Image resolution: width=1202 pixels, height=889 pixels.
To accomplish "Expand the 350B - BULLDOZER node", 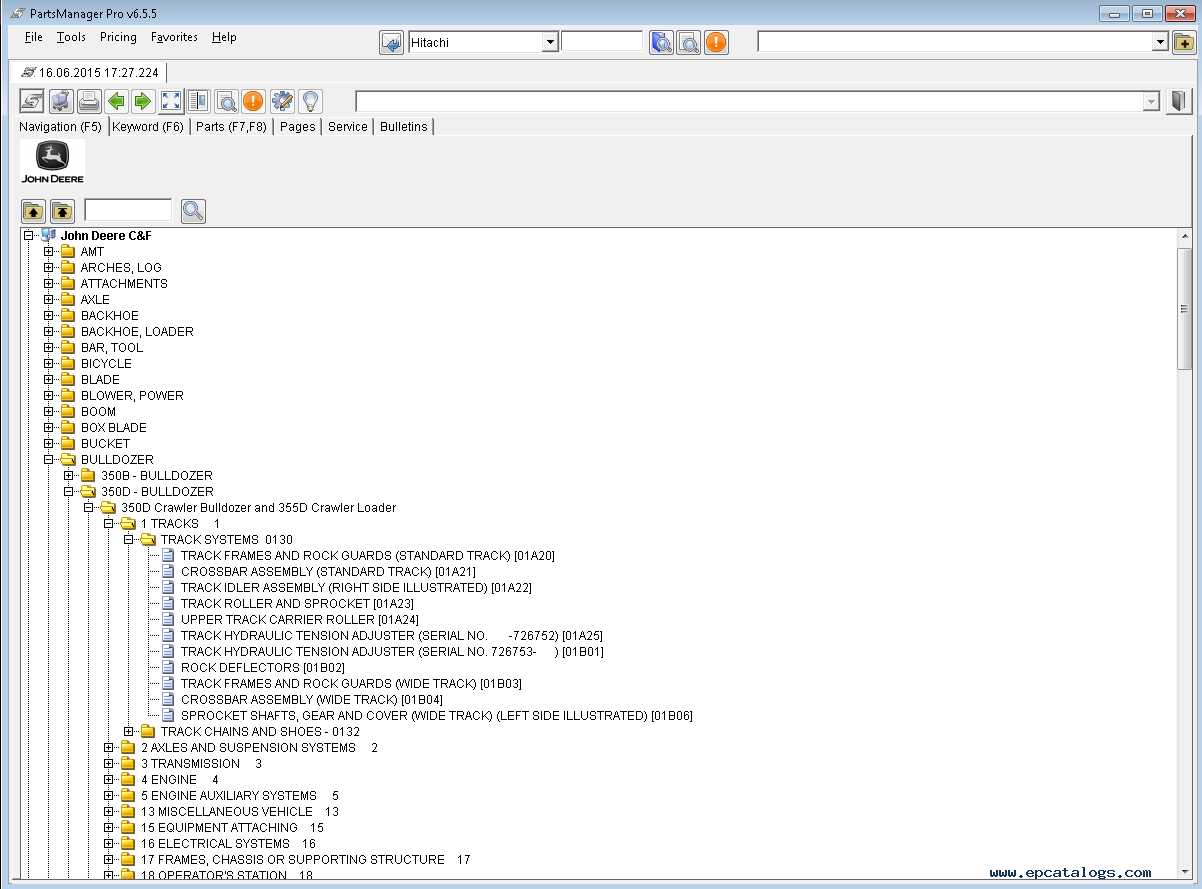I will [x=68, y=476].
